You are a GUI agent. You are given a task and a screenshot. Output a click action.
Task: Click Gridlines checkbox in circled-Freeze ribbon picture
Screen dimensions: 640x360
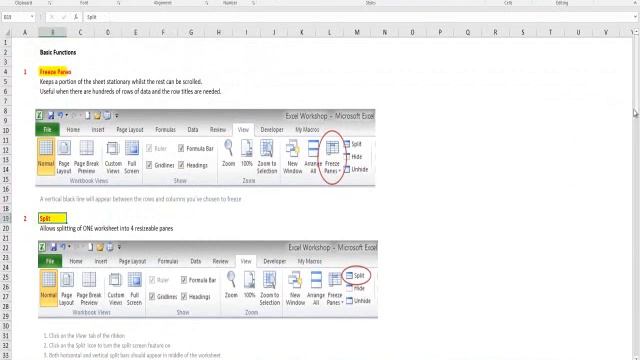point(149,165)
